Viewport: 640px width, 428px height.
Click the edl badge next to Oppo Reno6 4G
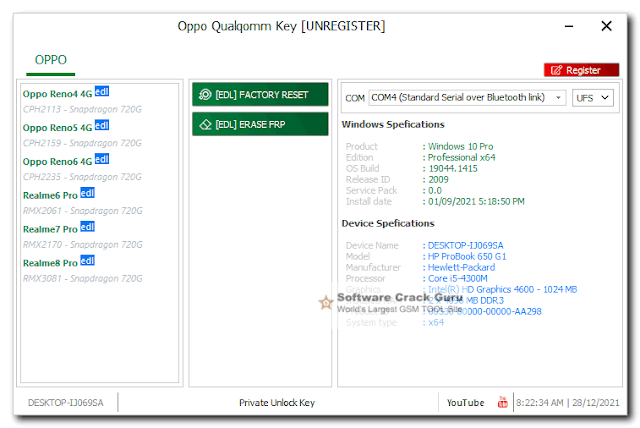coord(102,159)
